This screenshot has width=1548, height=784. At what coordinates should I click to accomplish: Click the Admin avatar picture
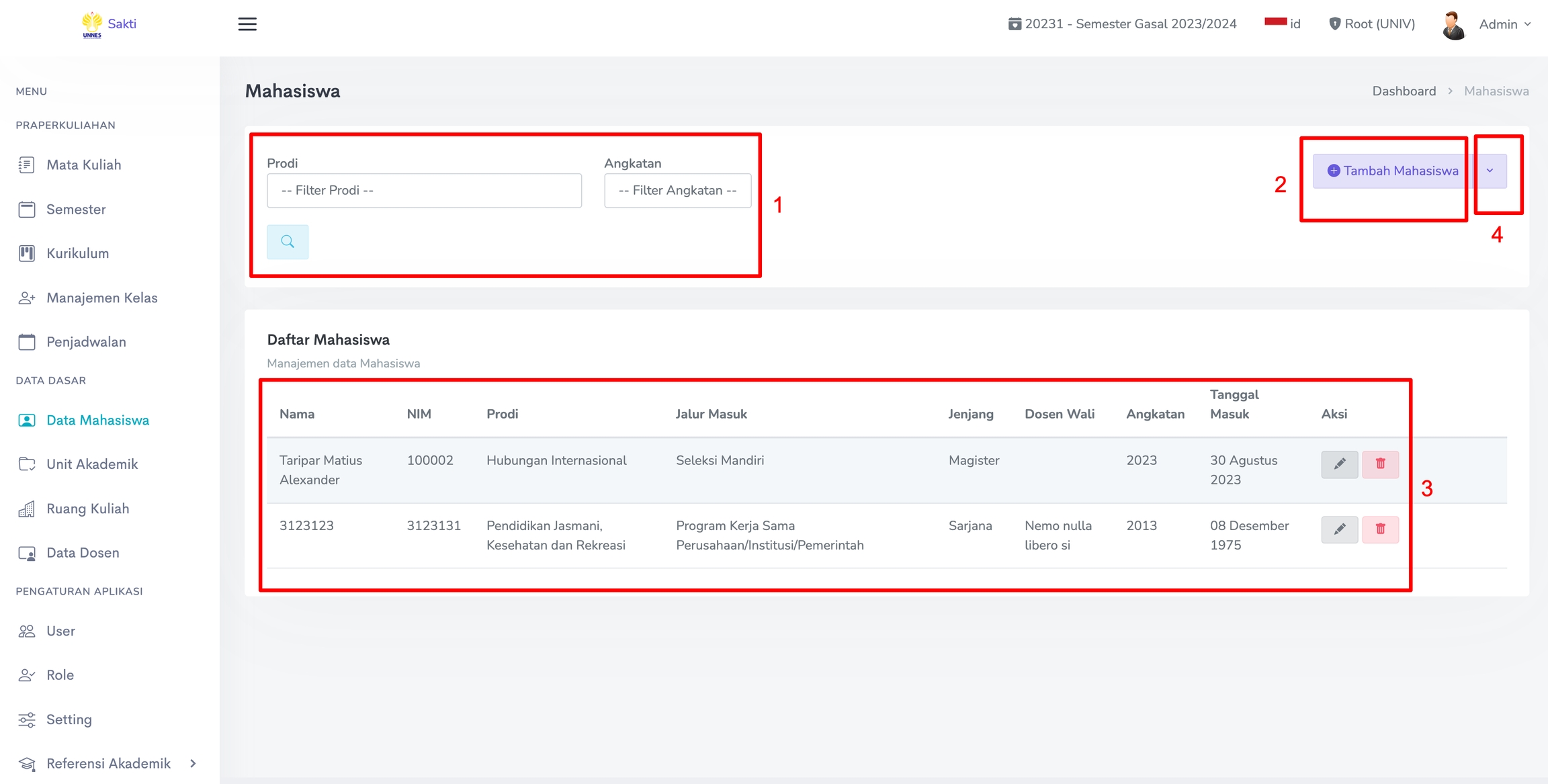pos(1453,25)
